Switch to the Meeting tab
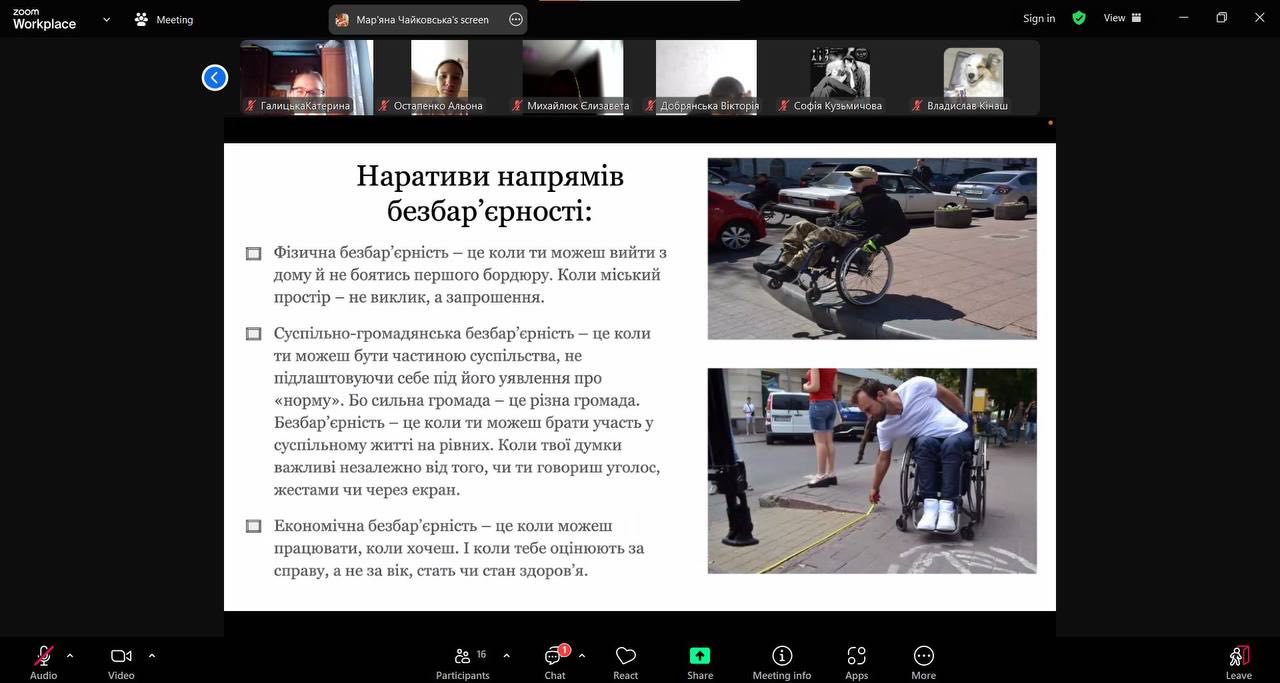Image resolution: width=1280 pixels, height=683 pixels. [164, 19]
